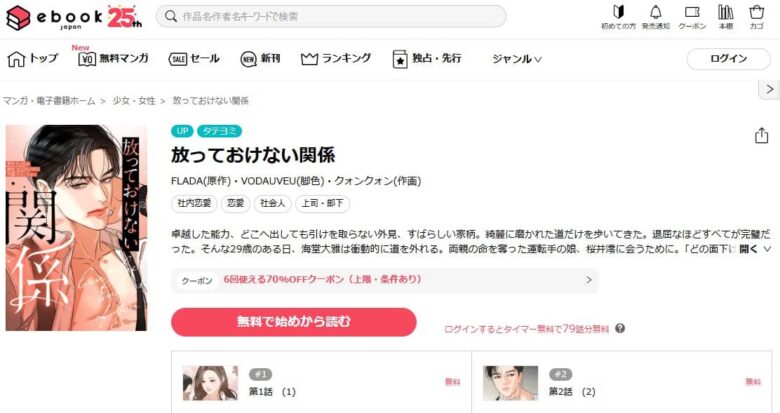Open 無料マンガ free manga tab
The width and height of the screenshot is (780, 413).
coord(113,59)
